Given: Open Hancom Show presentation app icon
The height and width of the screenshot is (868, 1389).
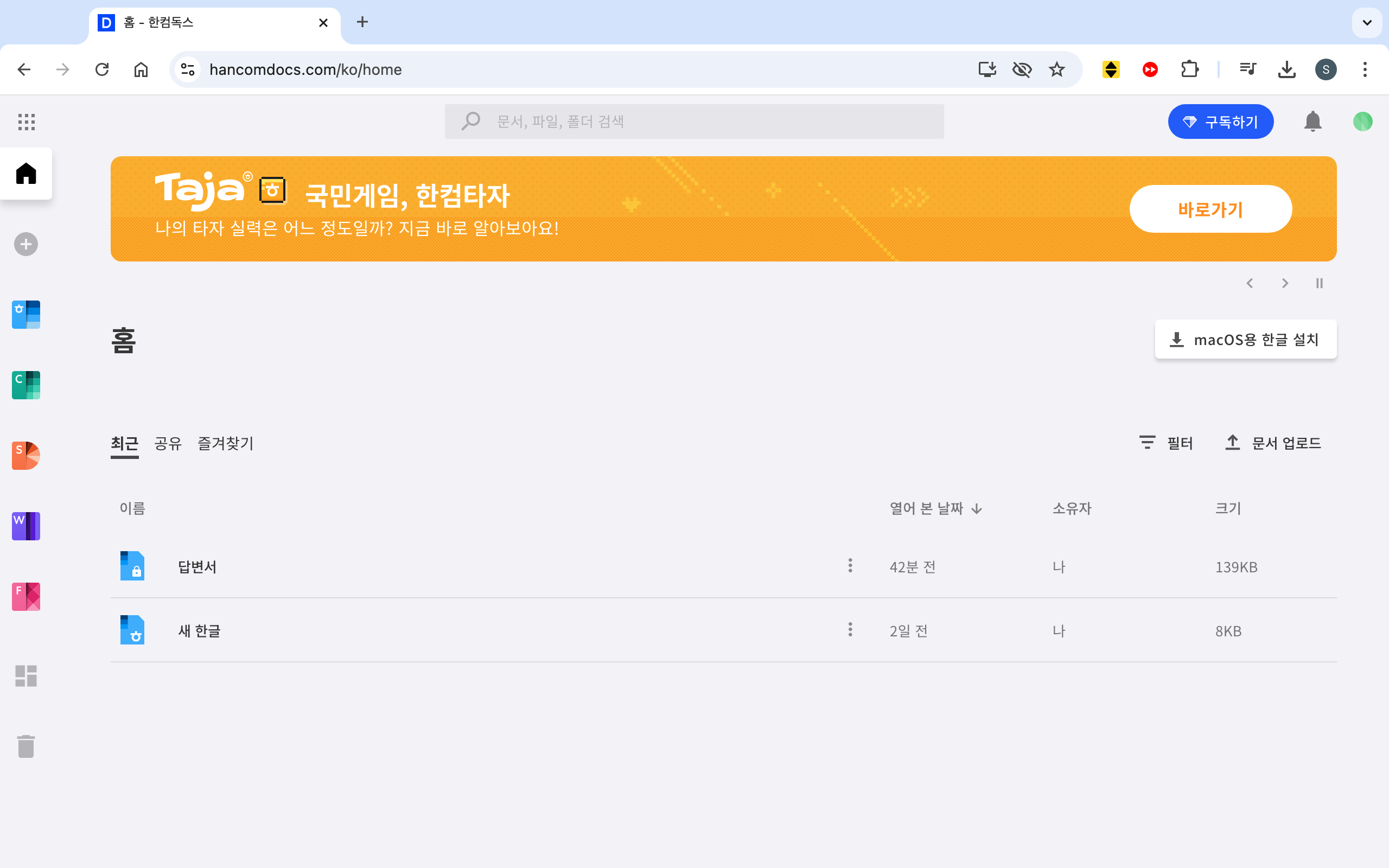Looking at the screenshot, I should (x=26, y=456).
